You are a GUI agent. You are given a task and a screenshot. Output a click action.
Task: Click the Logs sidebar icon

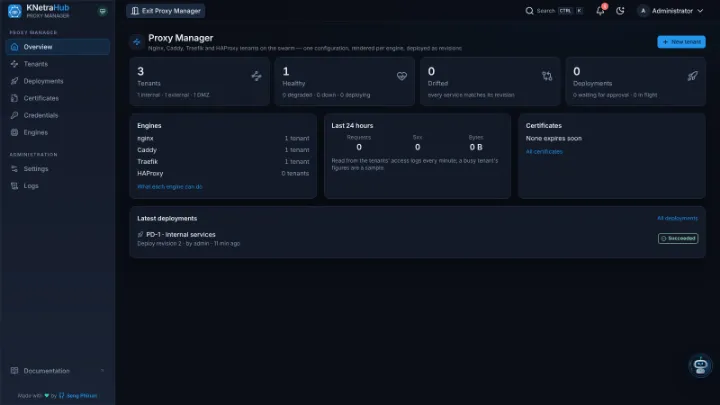(14, 186)
